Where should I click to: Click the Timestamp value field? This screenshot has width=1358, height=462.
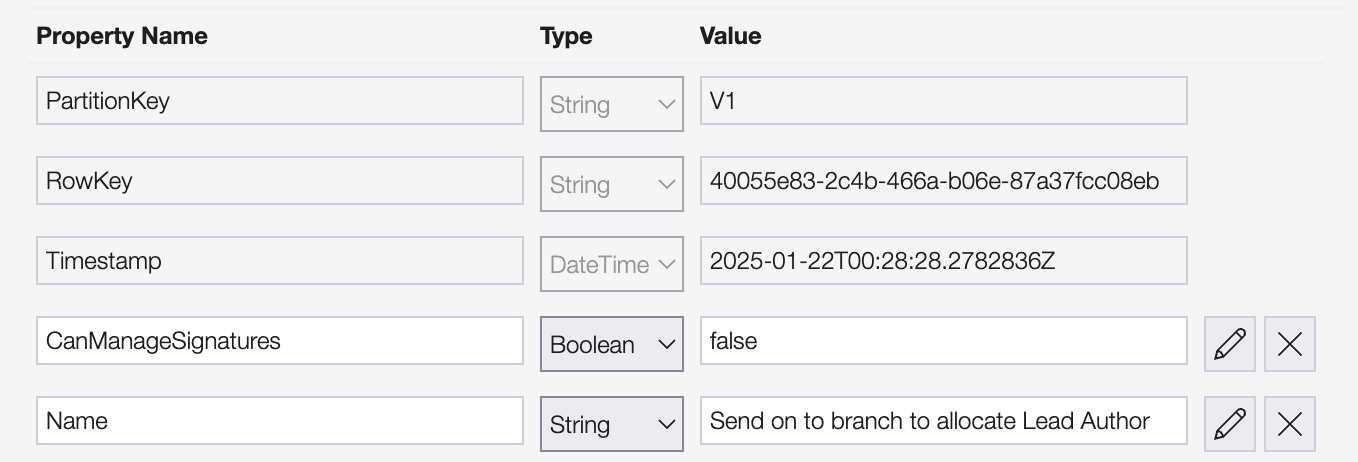[x=943, y=261]
